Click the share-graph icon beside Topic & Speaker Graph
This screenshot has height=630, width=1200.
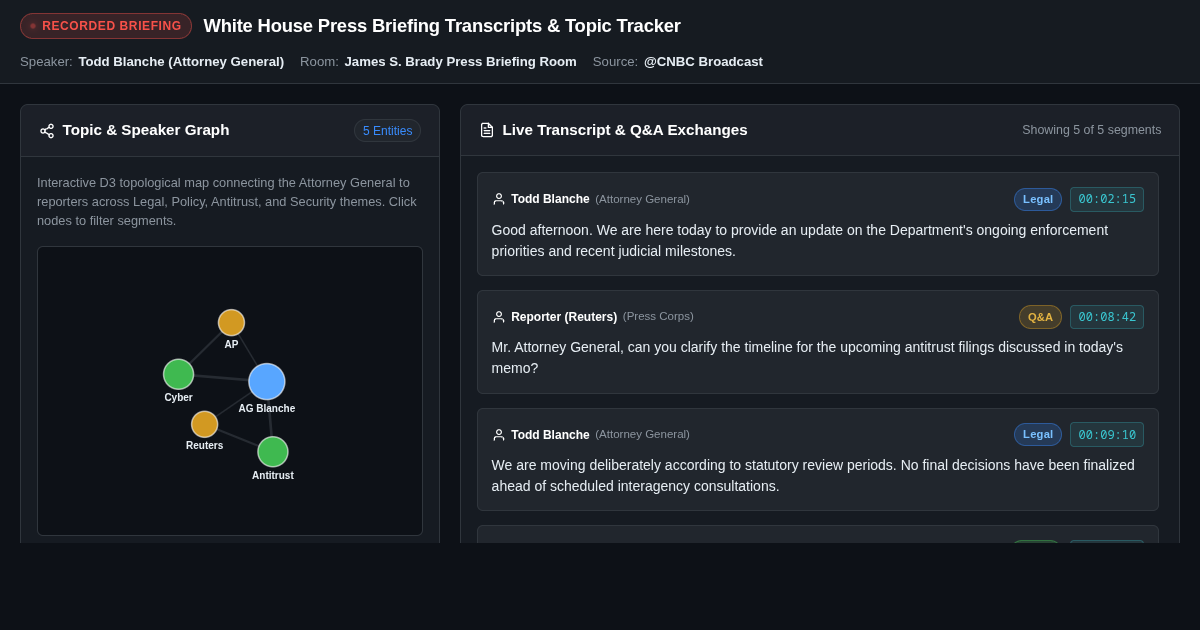pyautogui.click(x=47, y=131)
